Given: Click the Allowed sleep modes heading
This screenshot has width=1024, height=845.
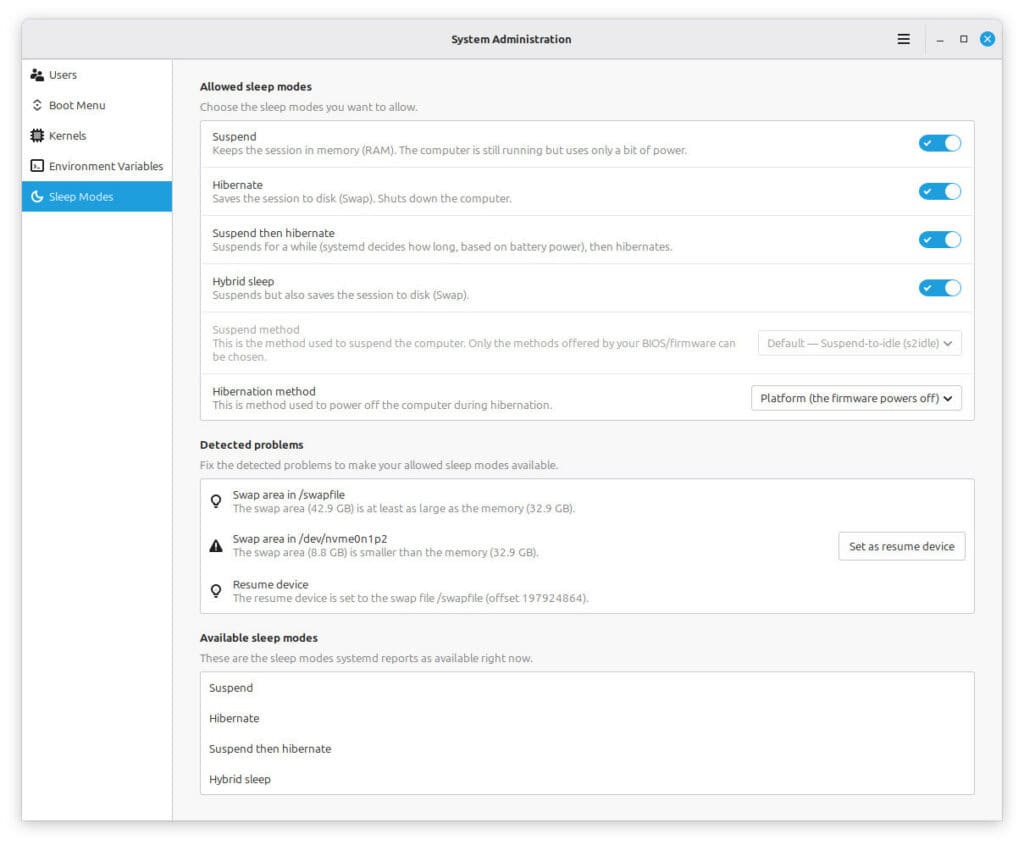Looking at the screenshot, I should click(x=255, y=87).
